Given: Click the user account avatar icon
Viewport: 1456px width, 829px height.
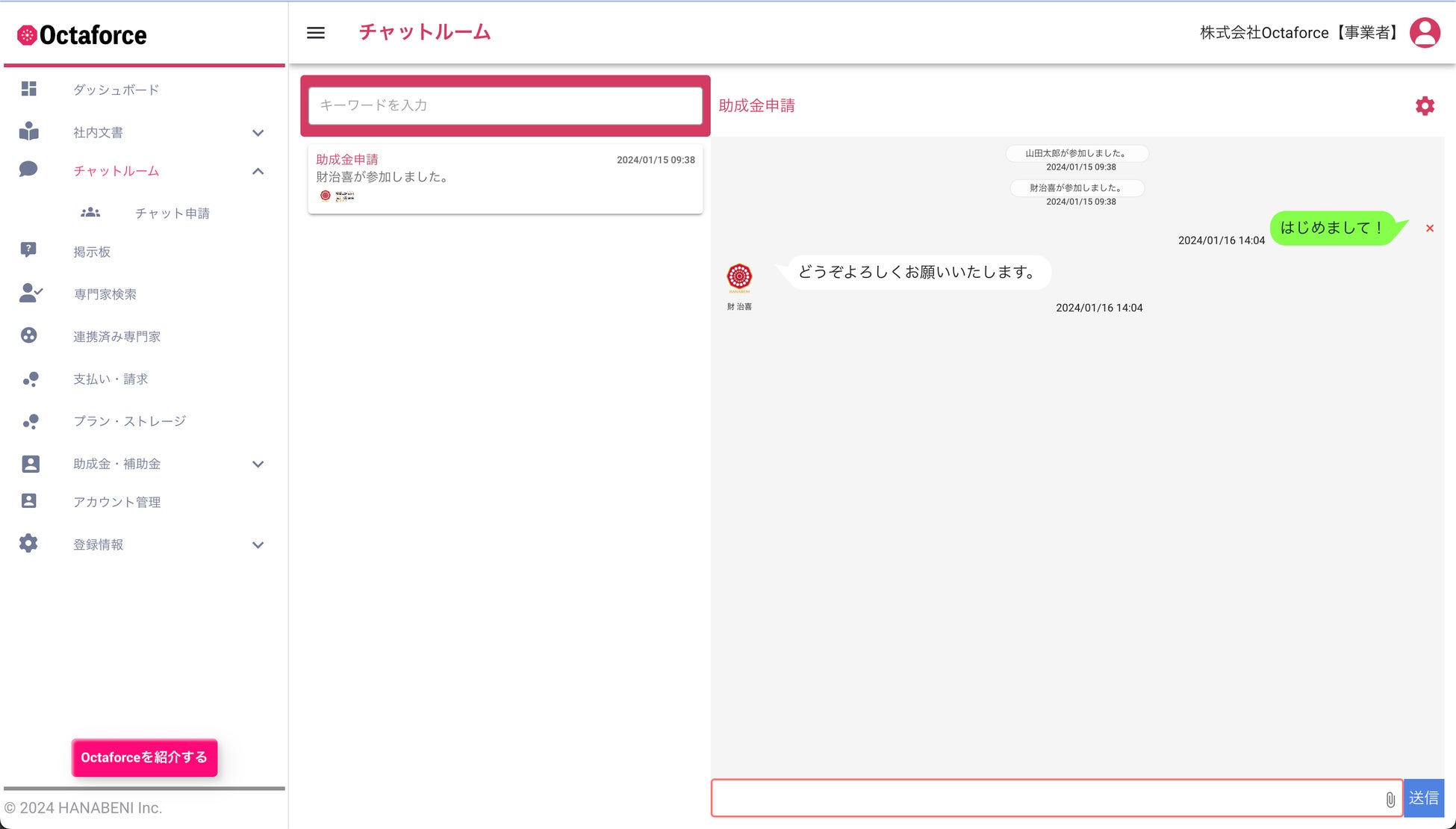Looking at the screenshot, I should 1425,33.
